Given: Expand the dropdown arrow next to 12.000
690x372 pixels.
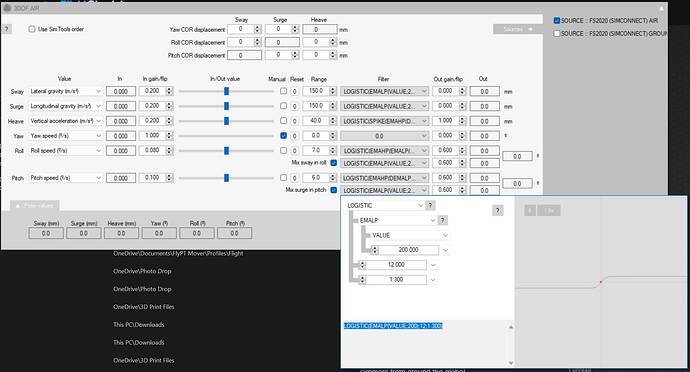Looking at the screenshot, I should pyautogui.click(x=433, y=265).
